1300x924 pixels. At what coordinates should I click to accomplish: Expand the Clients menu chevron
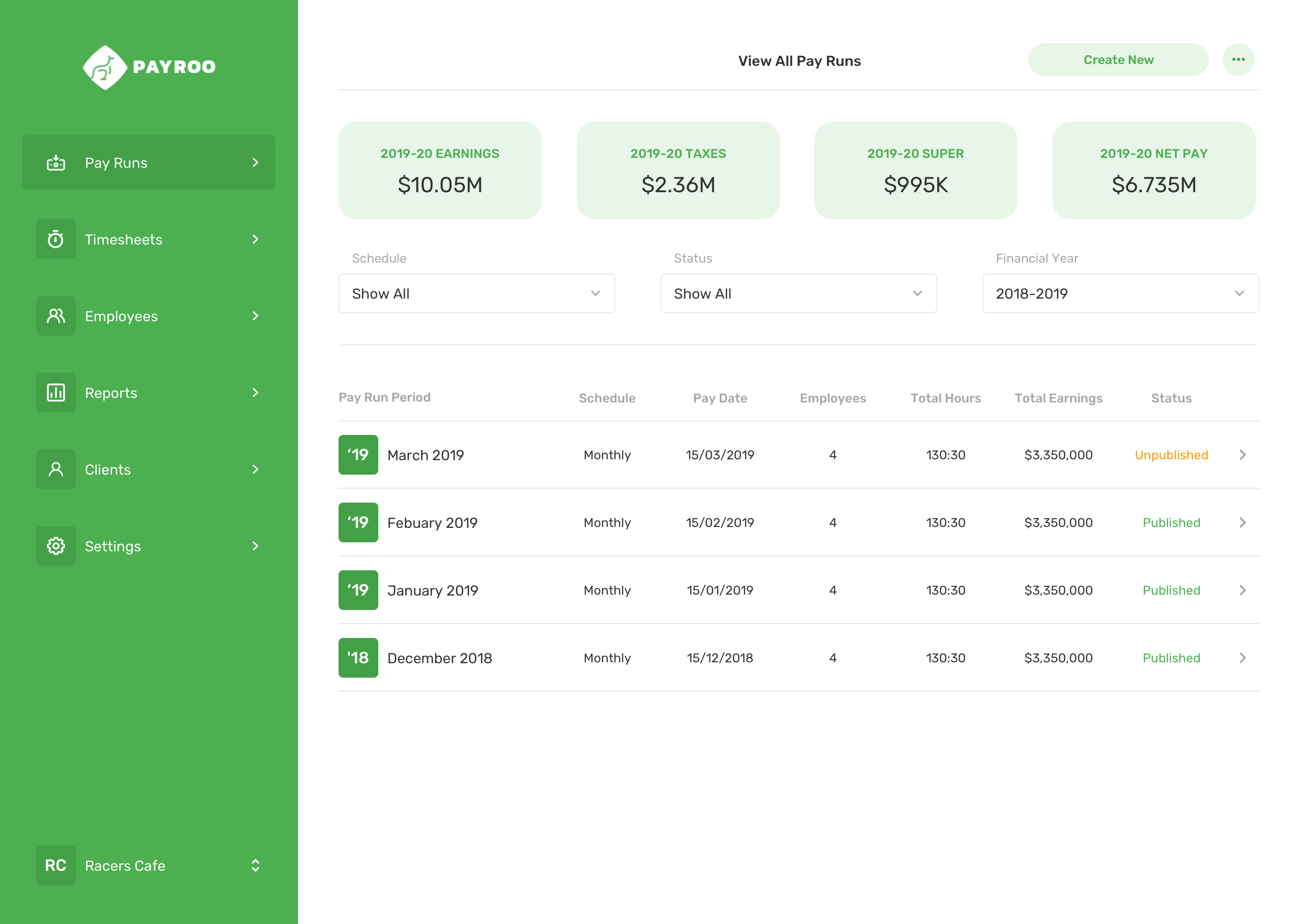[x=255, y=469]
